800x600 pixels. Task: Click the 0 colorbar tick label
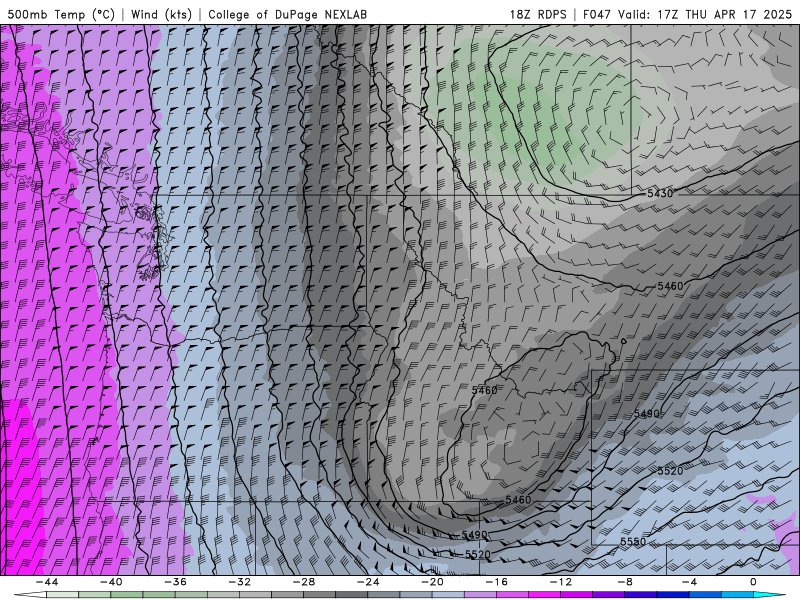[753, 582]
